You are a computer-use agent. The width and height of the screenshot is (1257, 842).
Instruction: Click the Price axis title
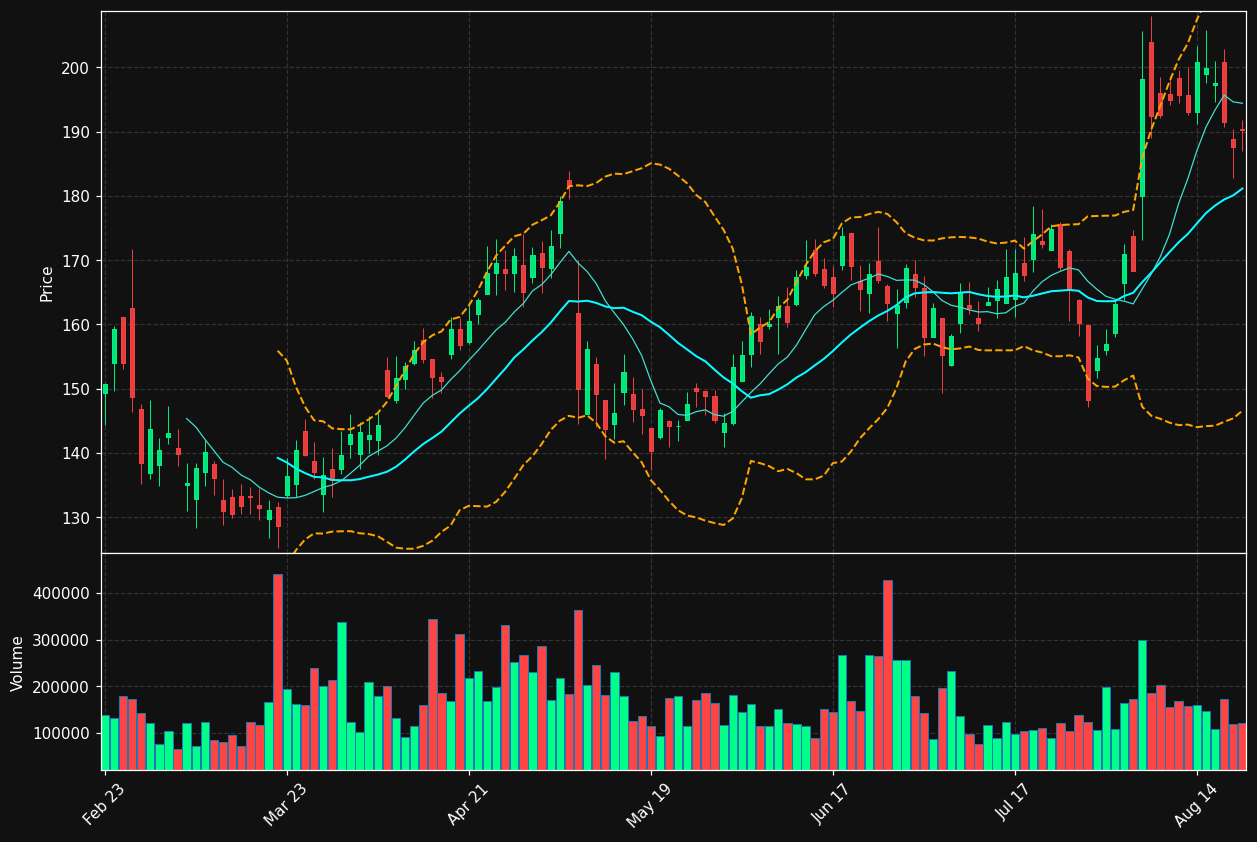coord(47,283)
